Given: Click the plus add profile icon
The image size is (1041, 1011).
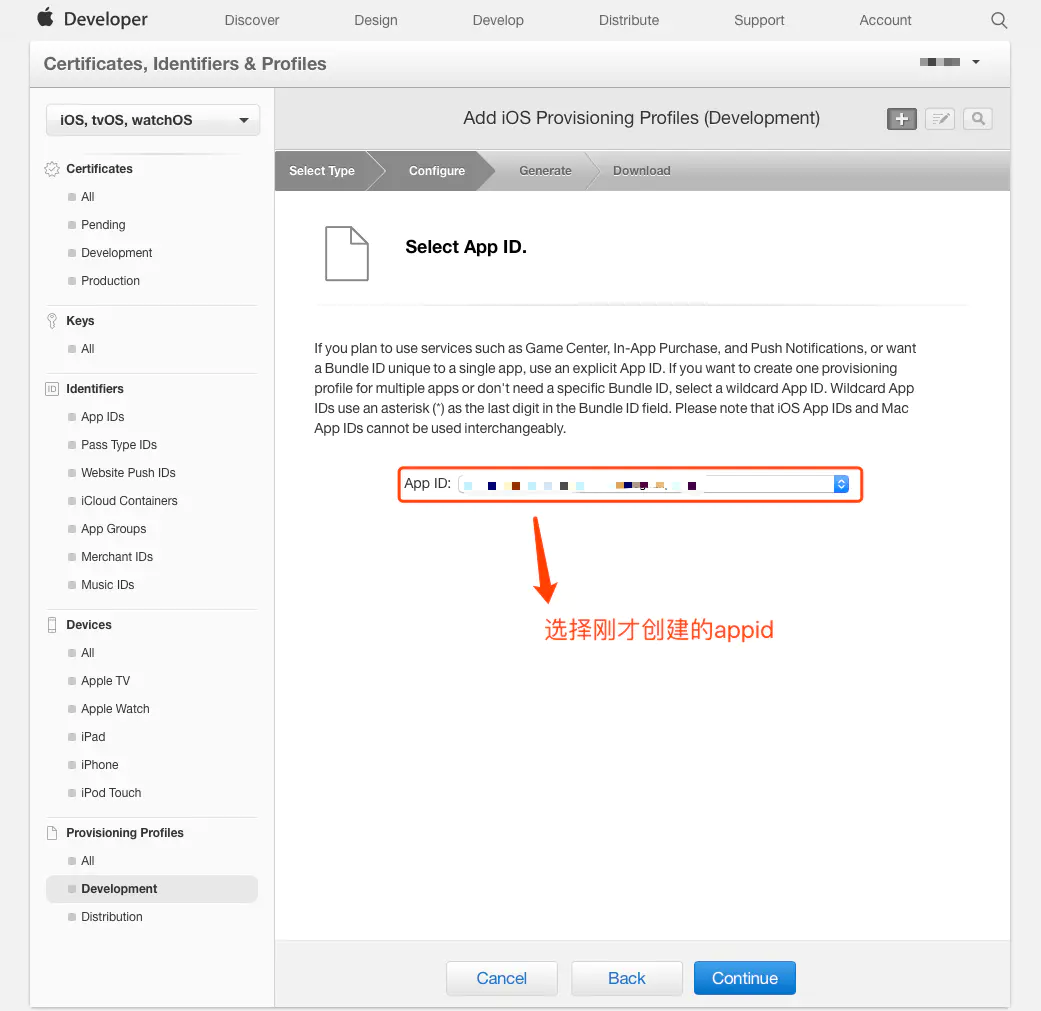Looking at the screenshot, I should pos(901,119).
